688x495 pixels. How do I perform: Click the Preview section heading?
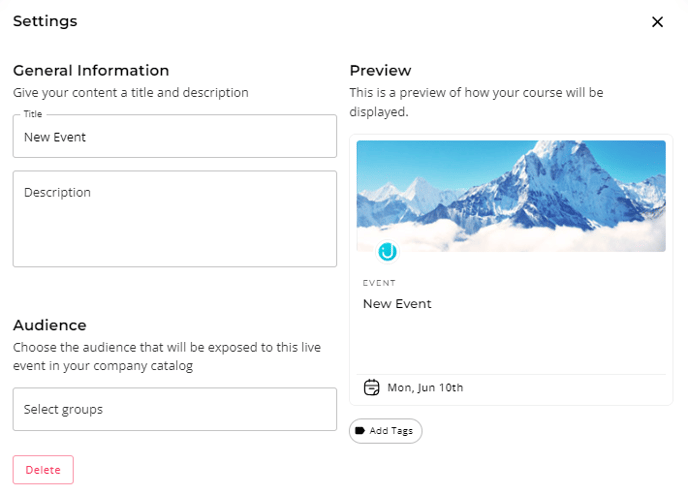(380, 70)
